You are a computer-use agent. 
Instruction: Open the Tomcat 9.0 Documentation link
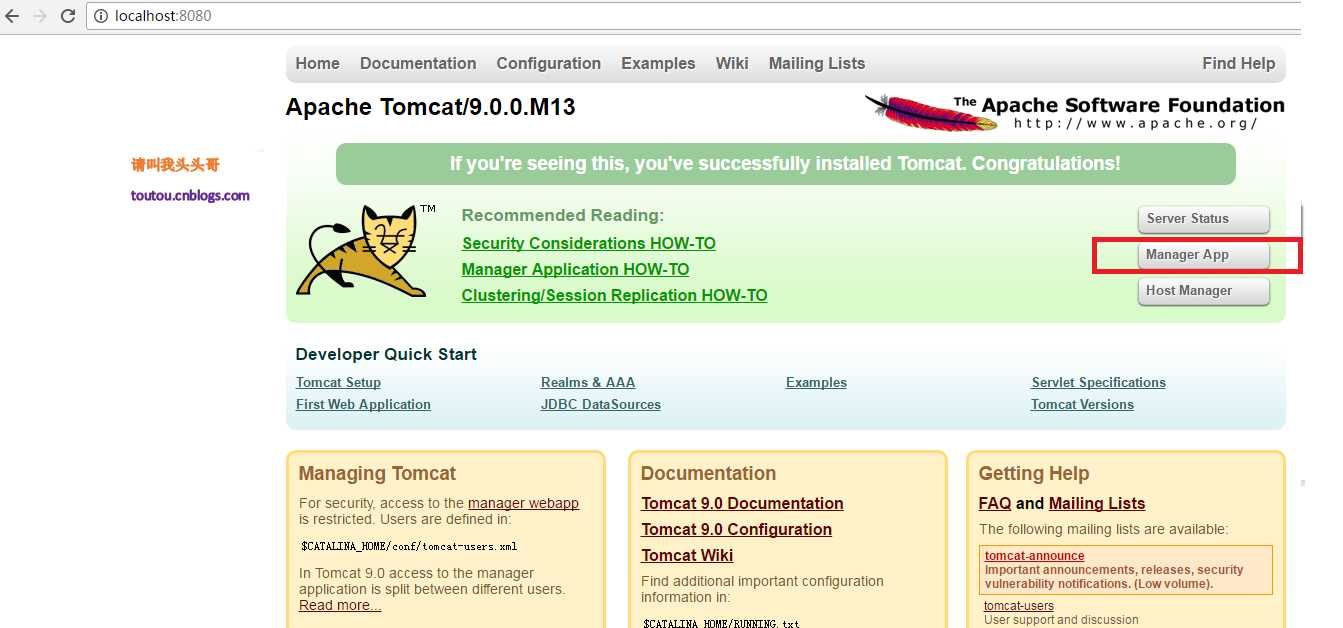click(742, 503)
